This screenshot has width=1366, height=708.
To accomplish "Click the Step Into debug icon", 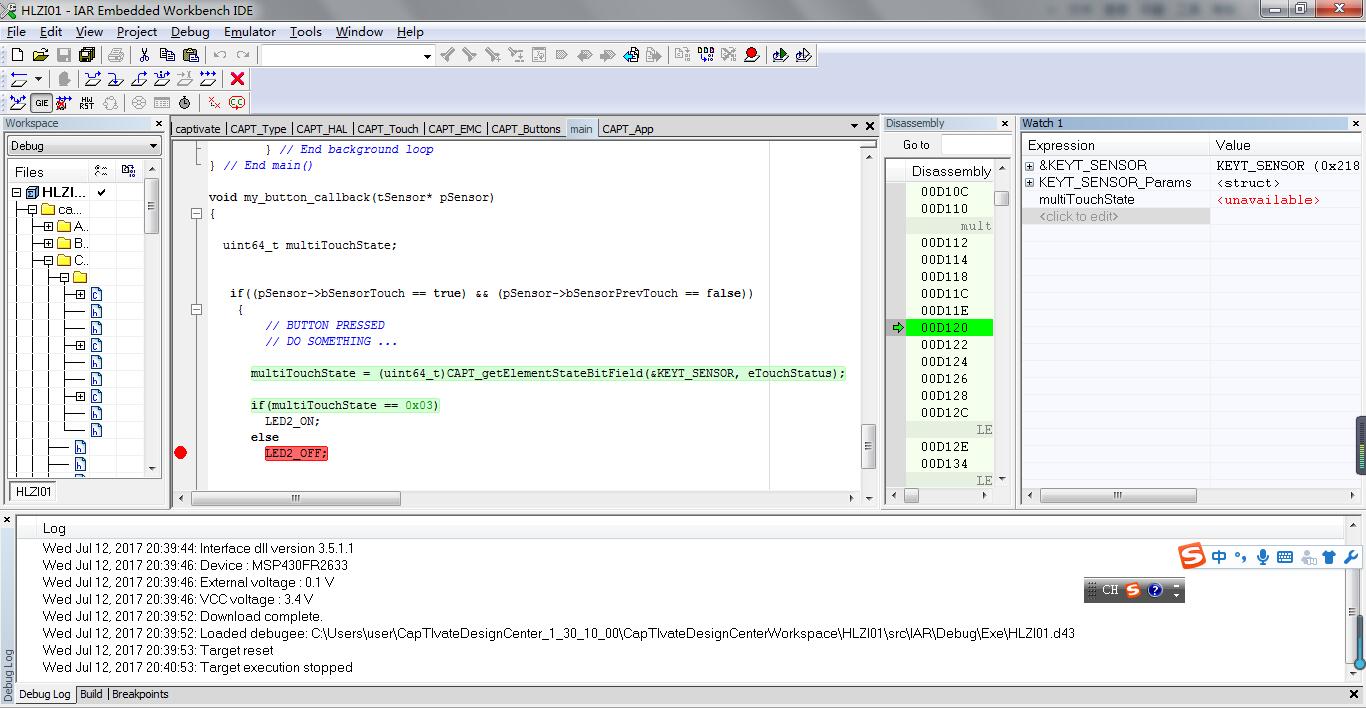I will [116, 79].
